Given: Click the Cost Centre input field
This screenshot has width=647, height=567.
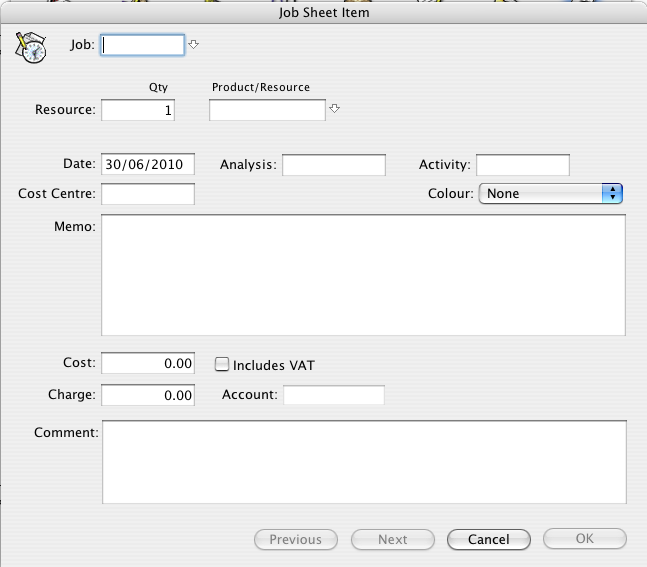Looking at the screenshot, I should (x=148, y=194).
